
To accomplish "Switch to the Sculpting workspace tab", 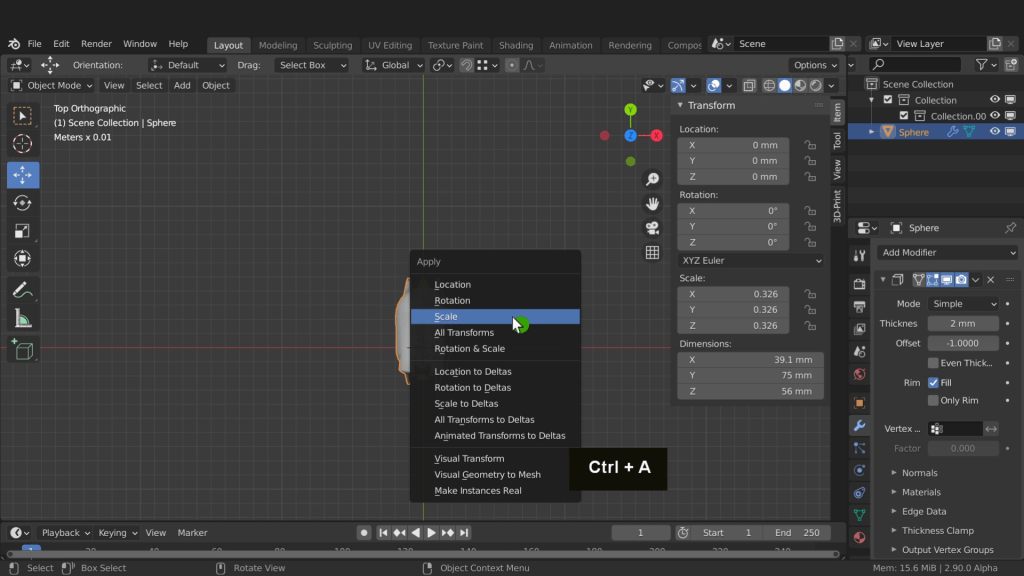I will tap(332, 45).
